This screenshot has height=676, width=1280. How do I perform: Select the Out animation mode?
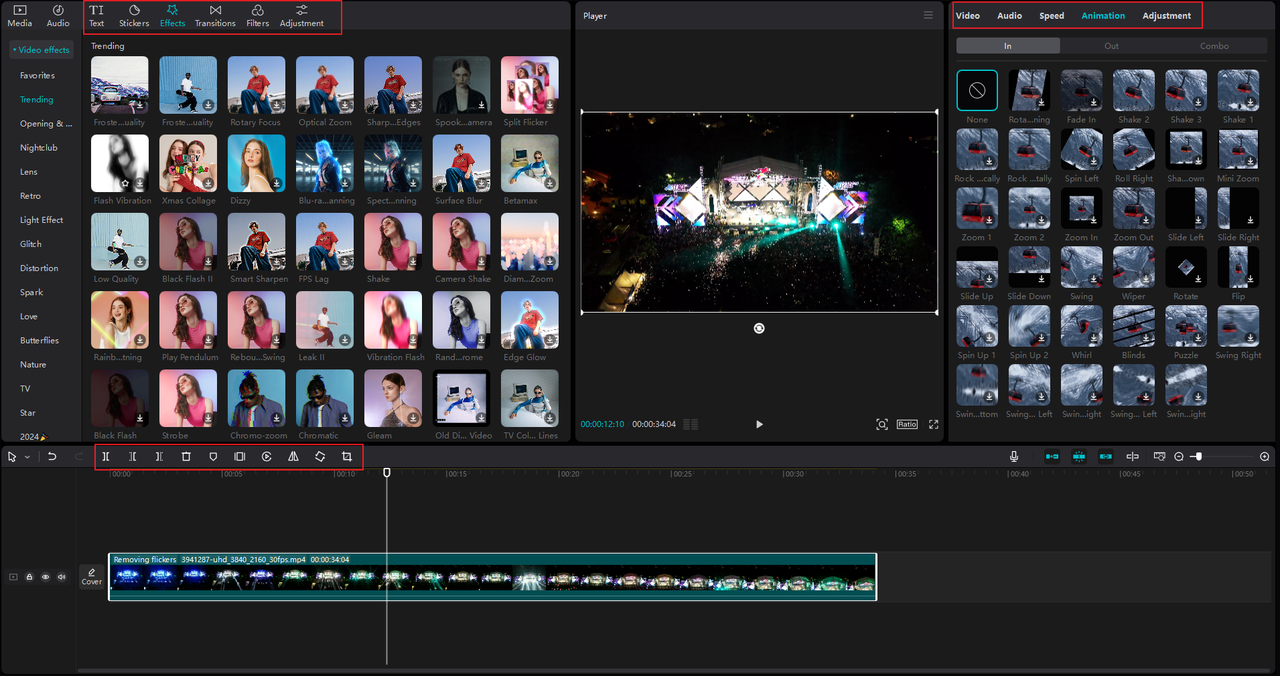[x=1111, y=46]
